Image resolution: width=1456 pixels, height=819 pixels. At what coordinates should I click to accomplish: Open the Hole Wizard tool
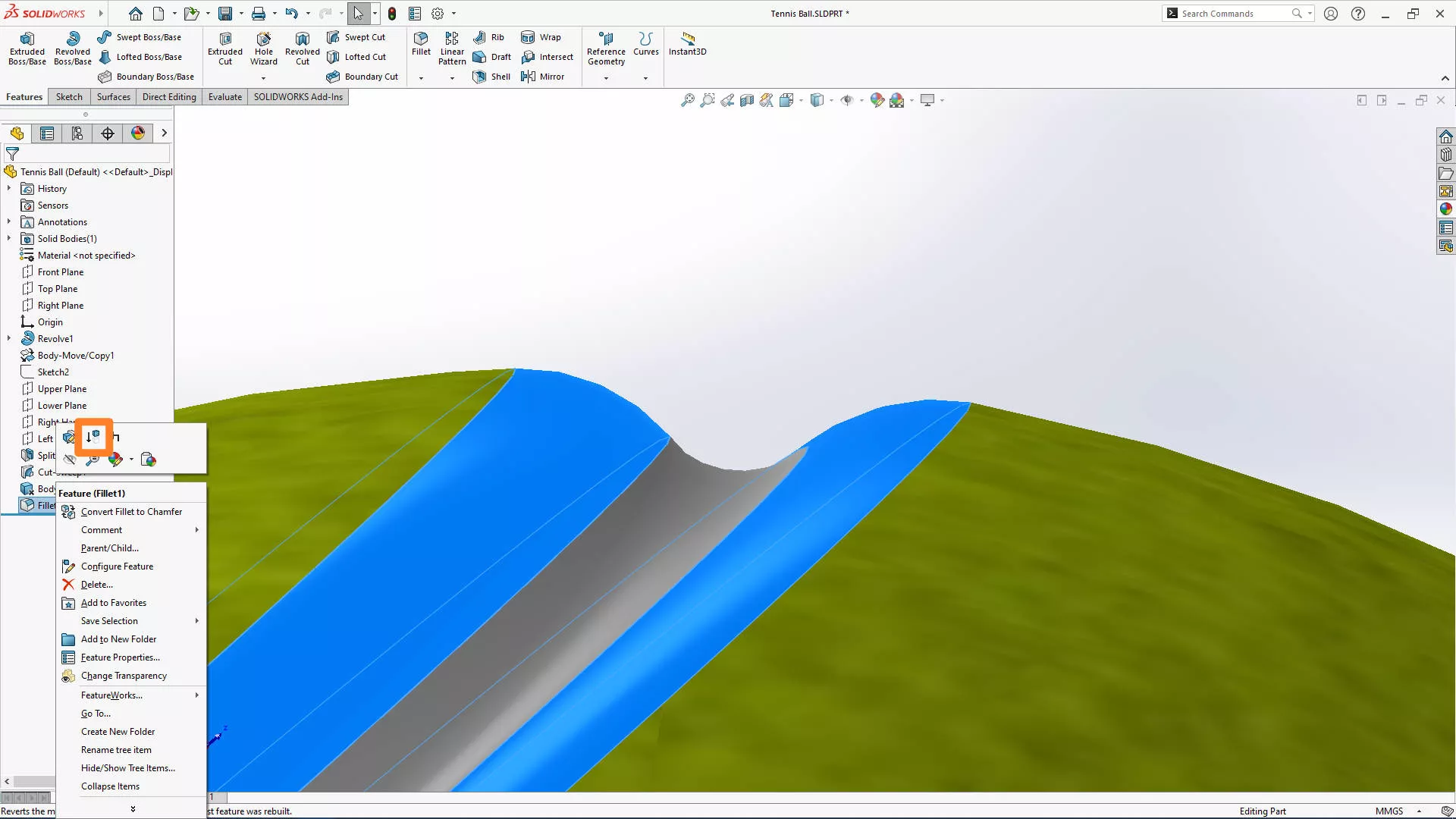point(263,48)
